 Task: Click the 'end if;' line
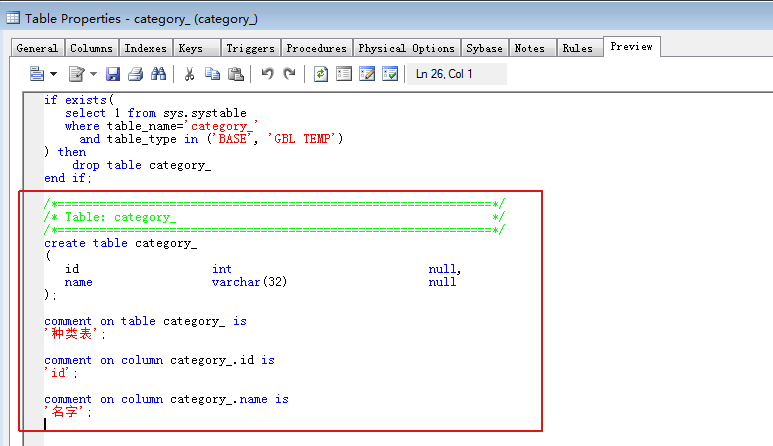[68, 178]
